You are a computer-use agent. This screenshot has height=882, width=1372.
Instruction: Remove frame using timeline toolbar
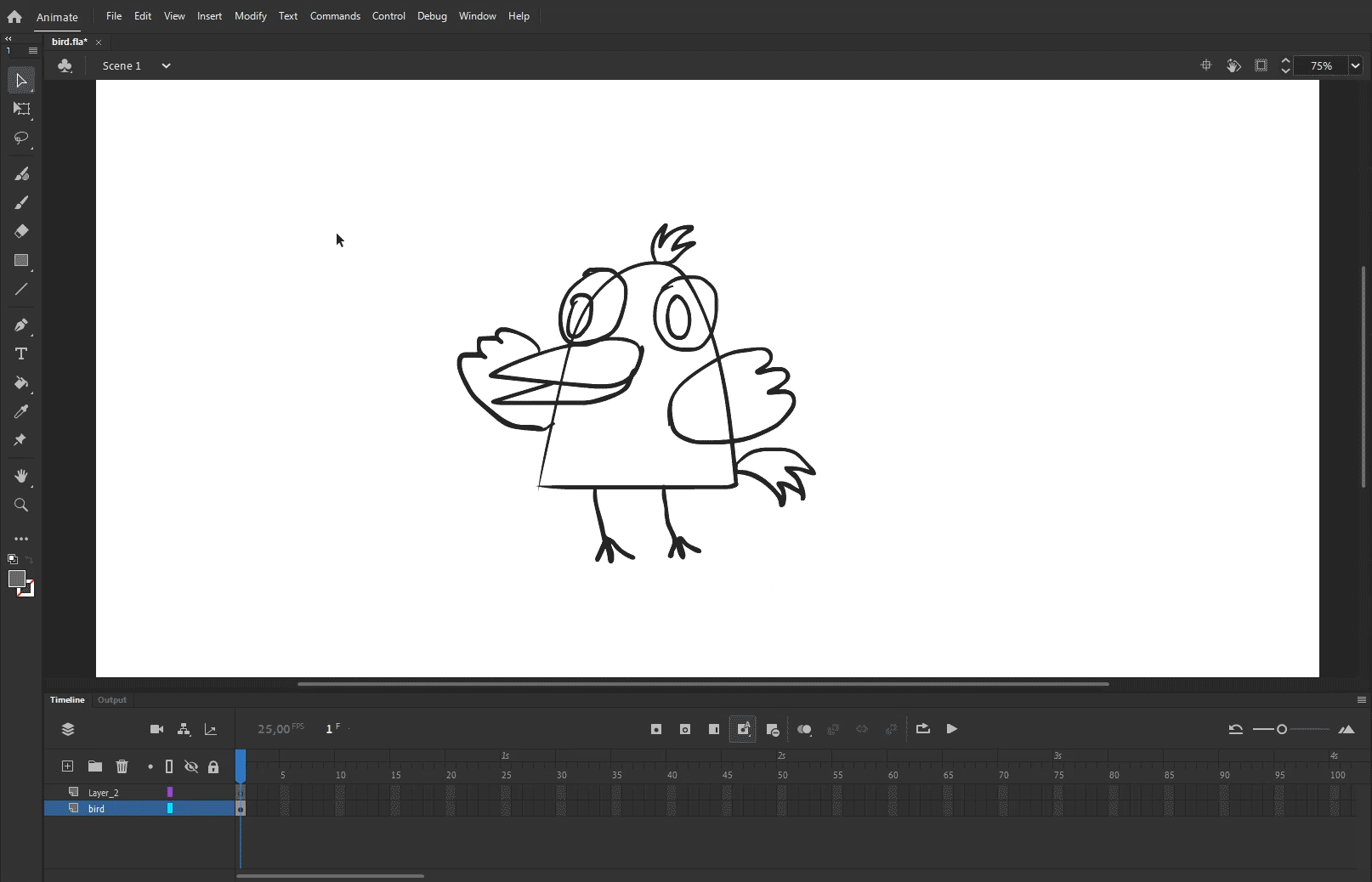pos(773,729)
